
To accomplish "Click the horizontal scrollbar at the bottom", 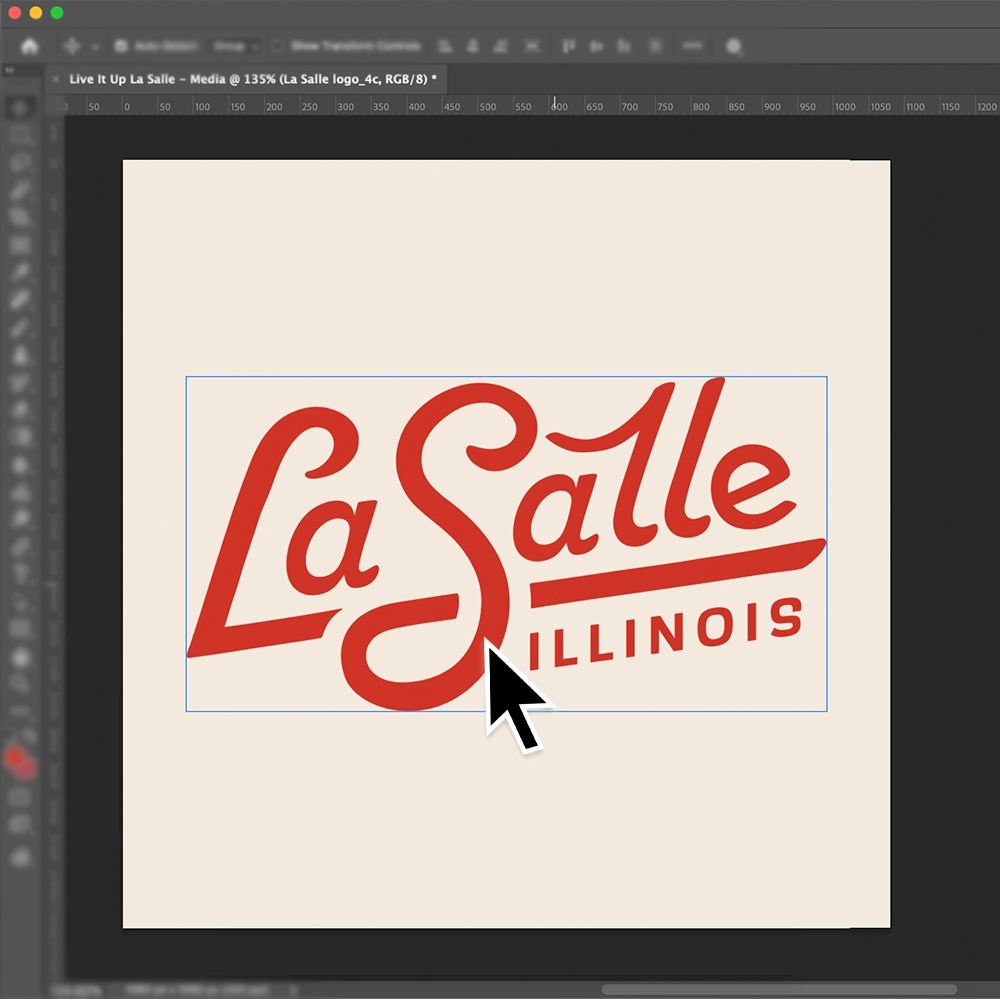I will pyautogui.click(x=779, y=989).
